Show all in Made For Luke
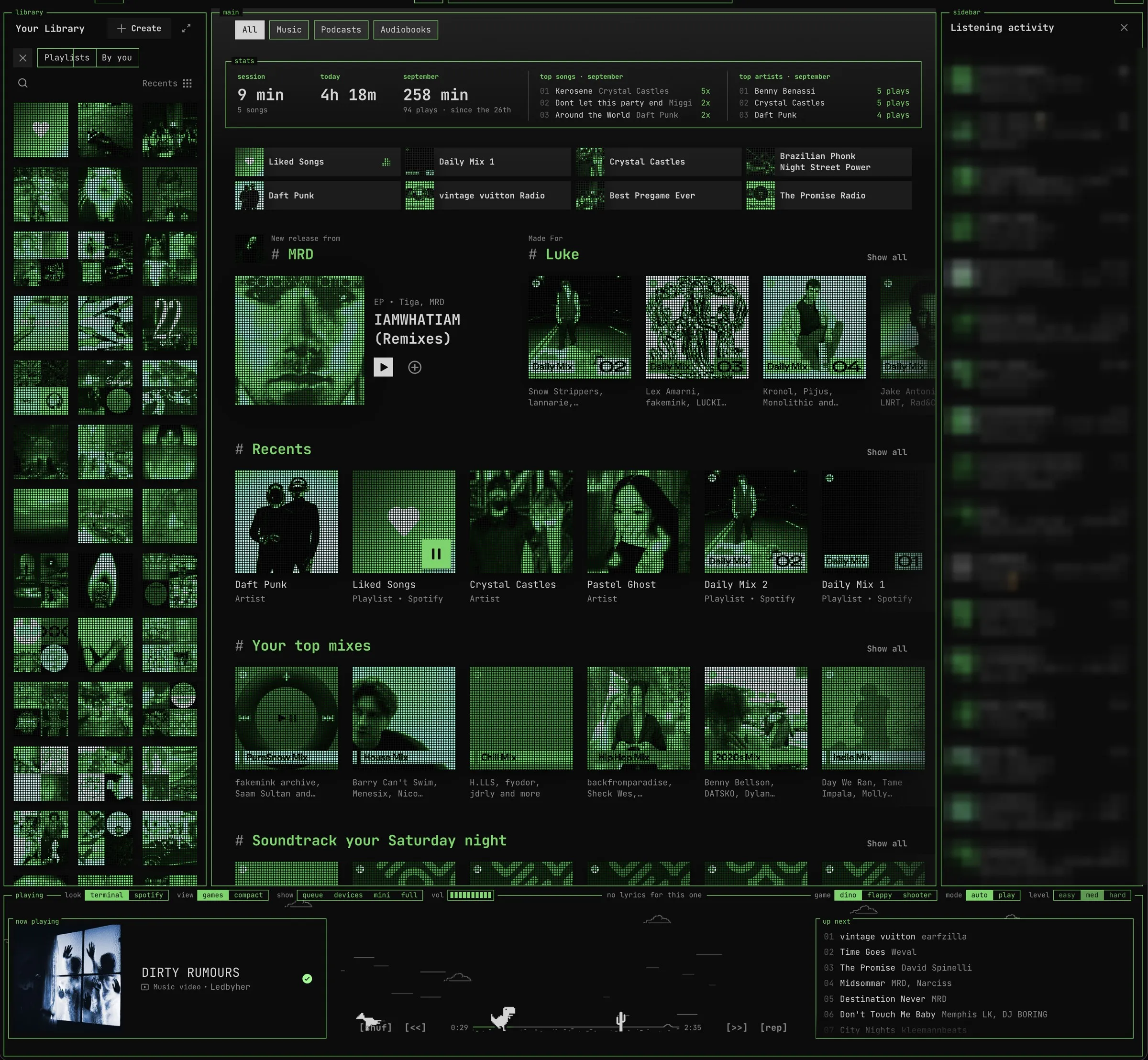 click(x=886, y=258)
